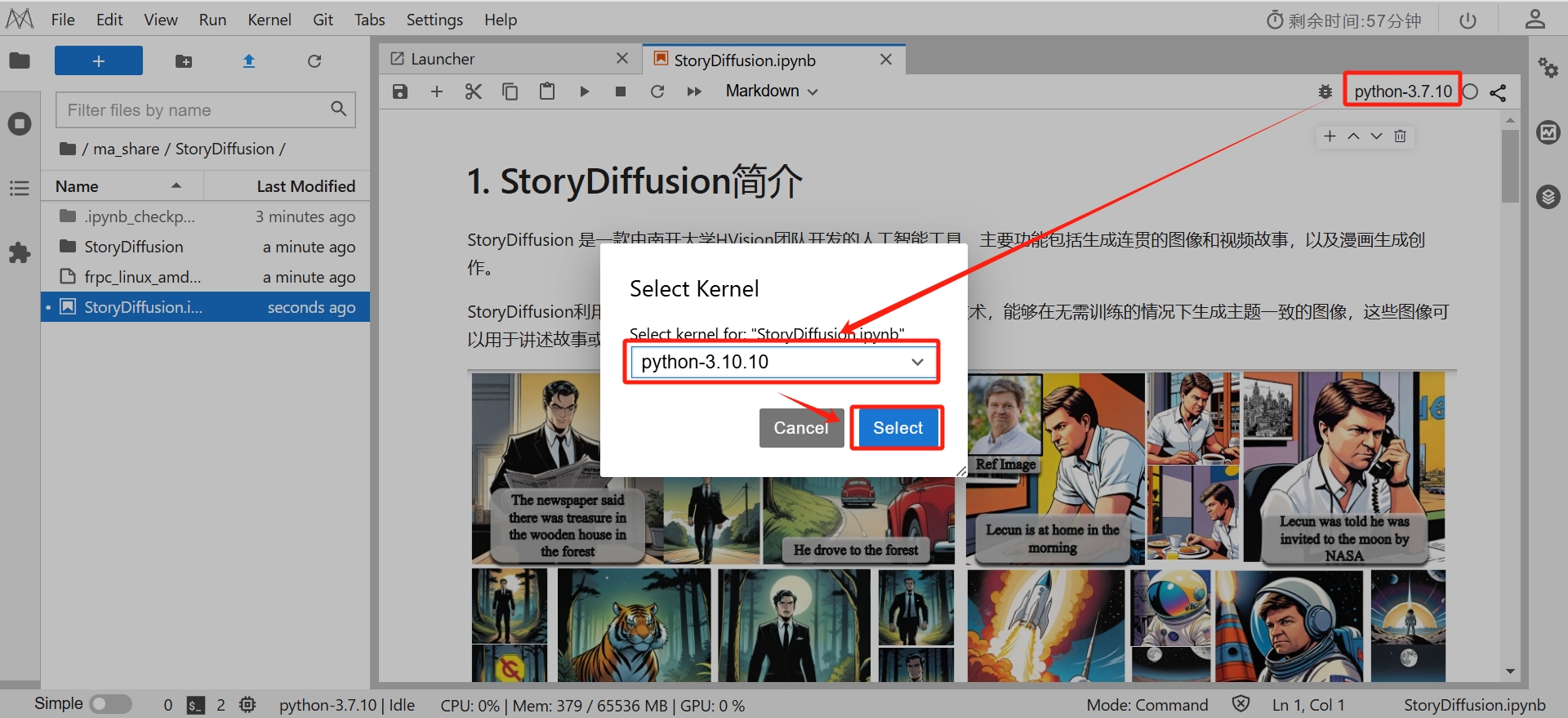
Task: Click the cut cell scissors icon
Action: [x=473, y=91]
